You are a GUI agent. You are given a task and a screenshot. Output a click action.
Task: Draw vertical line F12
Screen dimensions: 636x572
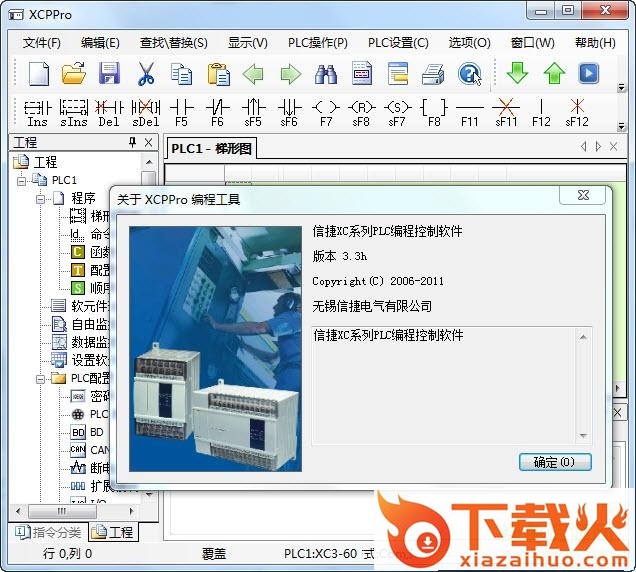click(541, 113)
